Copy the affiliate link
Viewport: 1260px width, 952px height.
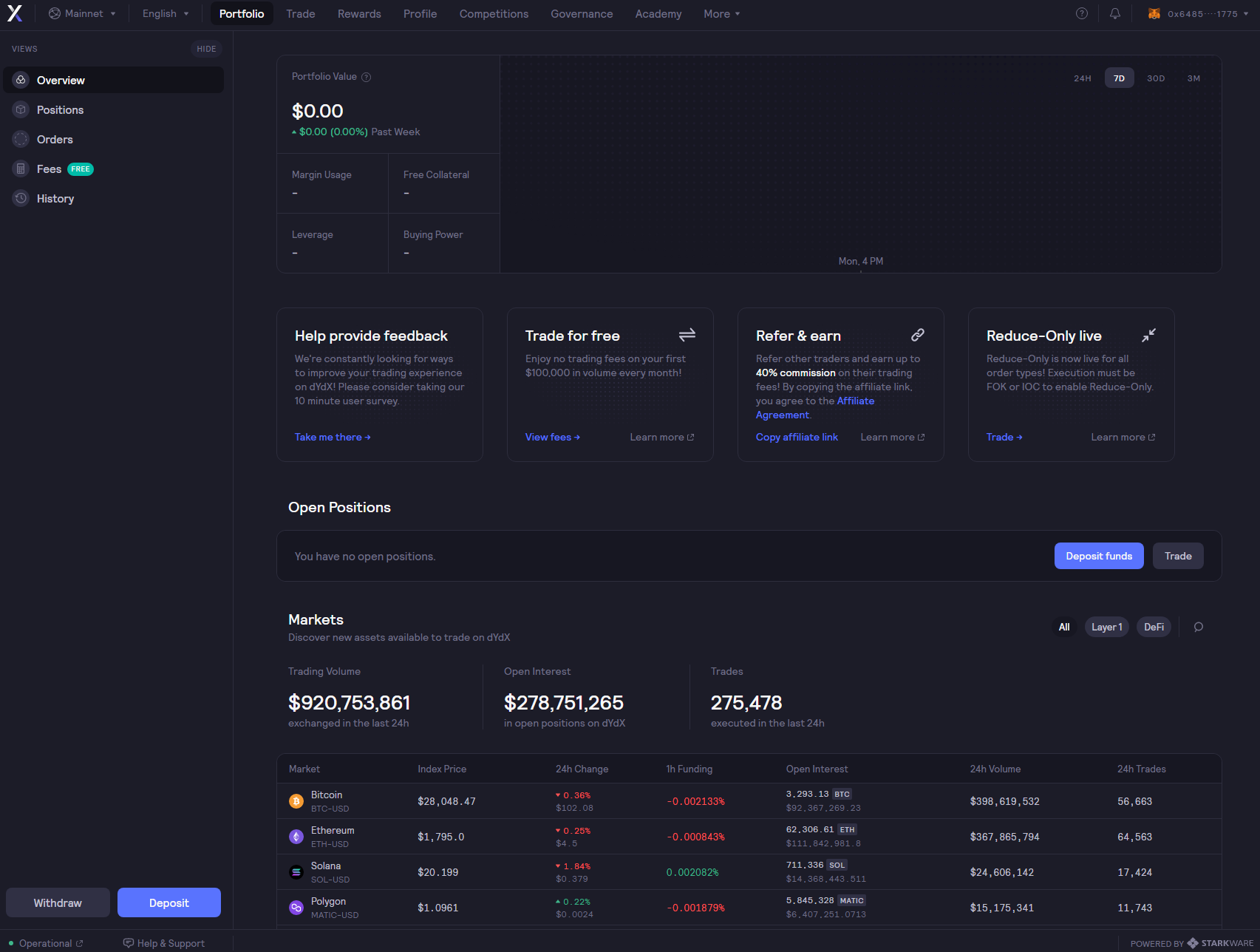797,437
